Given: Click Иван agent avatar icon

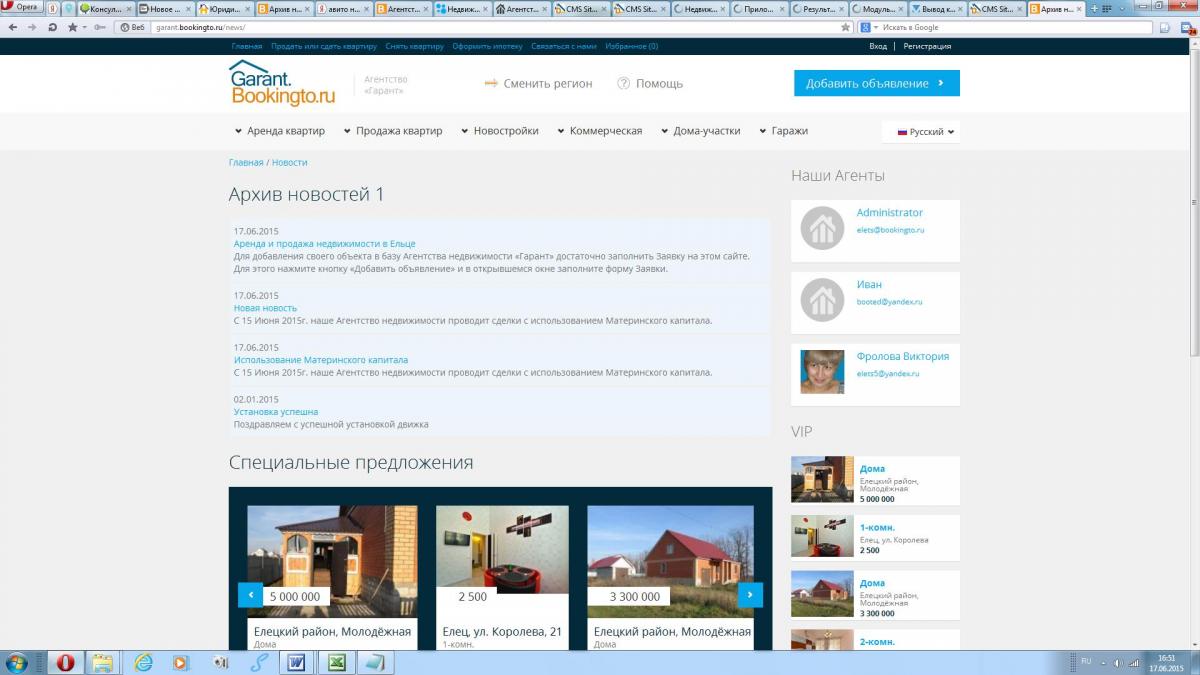Looking at the screenshot, I should click(x=822, y=299).
